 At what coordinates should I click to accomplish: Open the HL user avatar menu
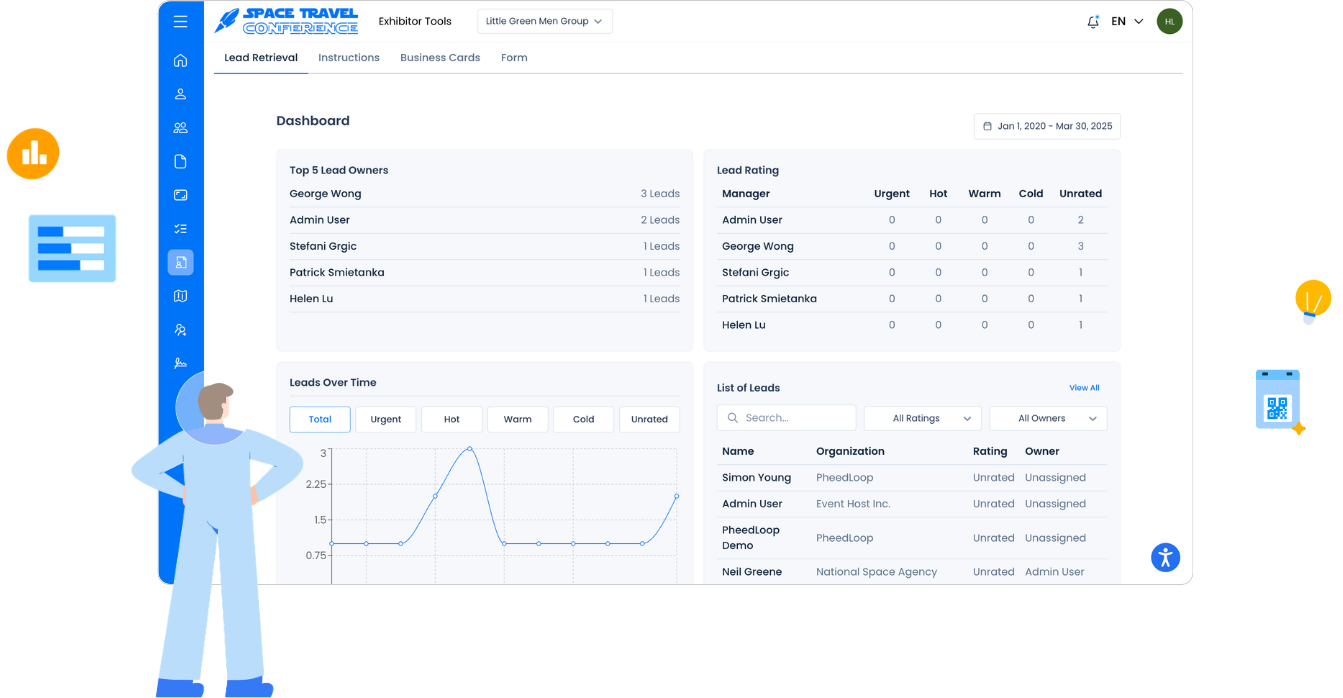tap(1169, 21)
